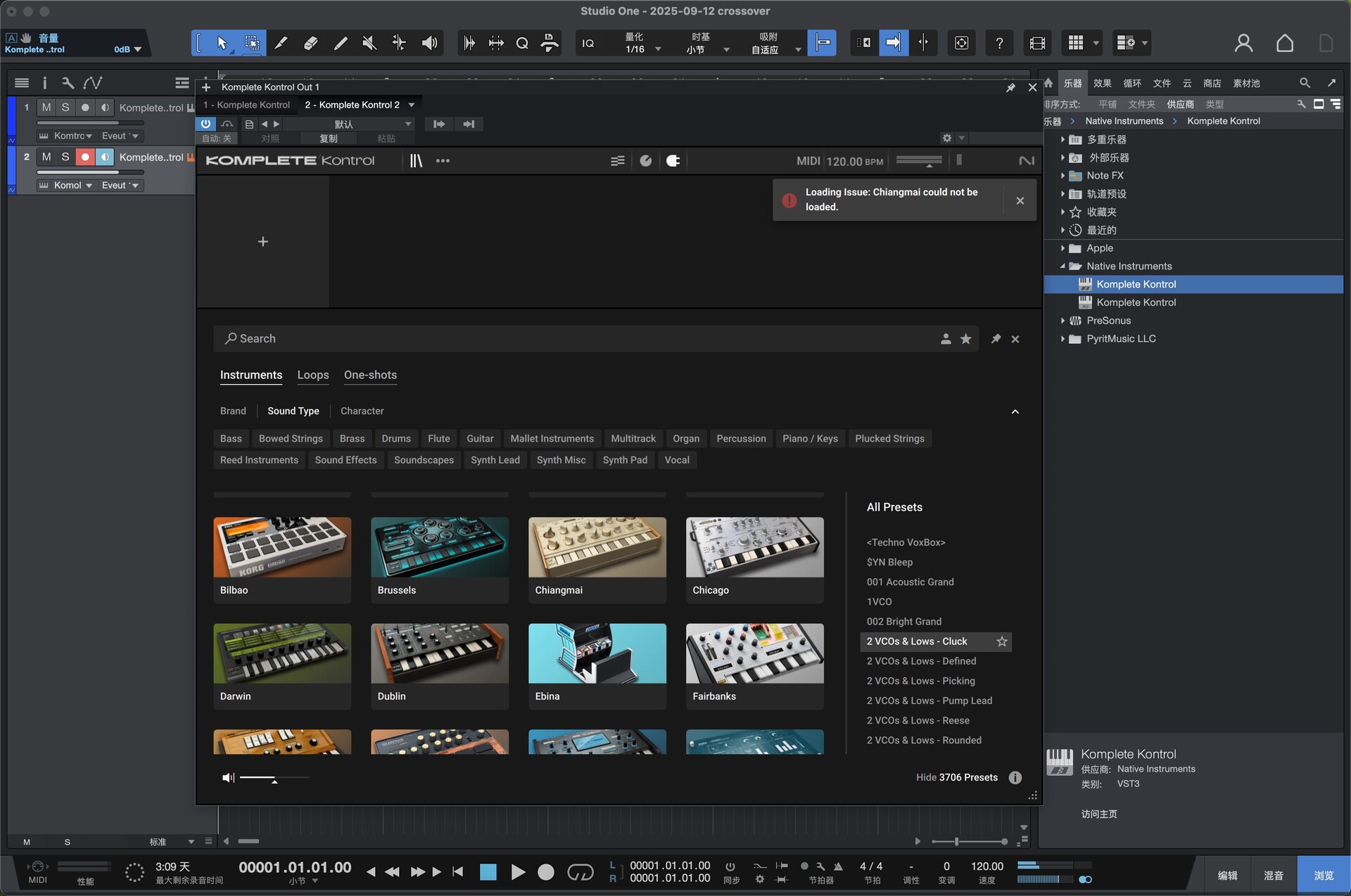
Task: Open the video player icon
Action: (1037, 43)
